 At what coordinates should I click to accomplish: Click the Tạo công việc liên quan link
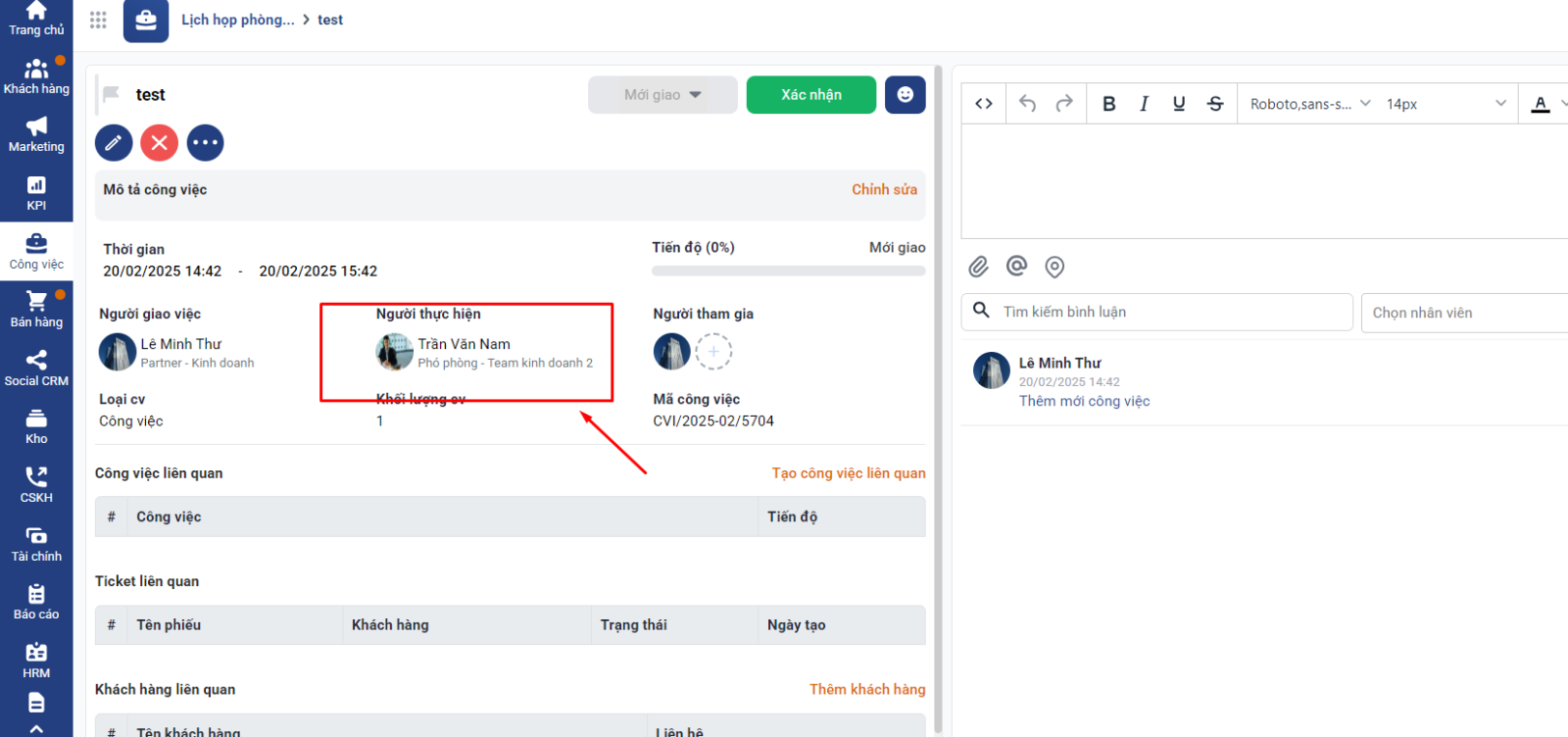(848, 473)
